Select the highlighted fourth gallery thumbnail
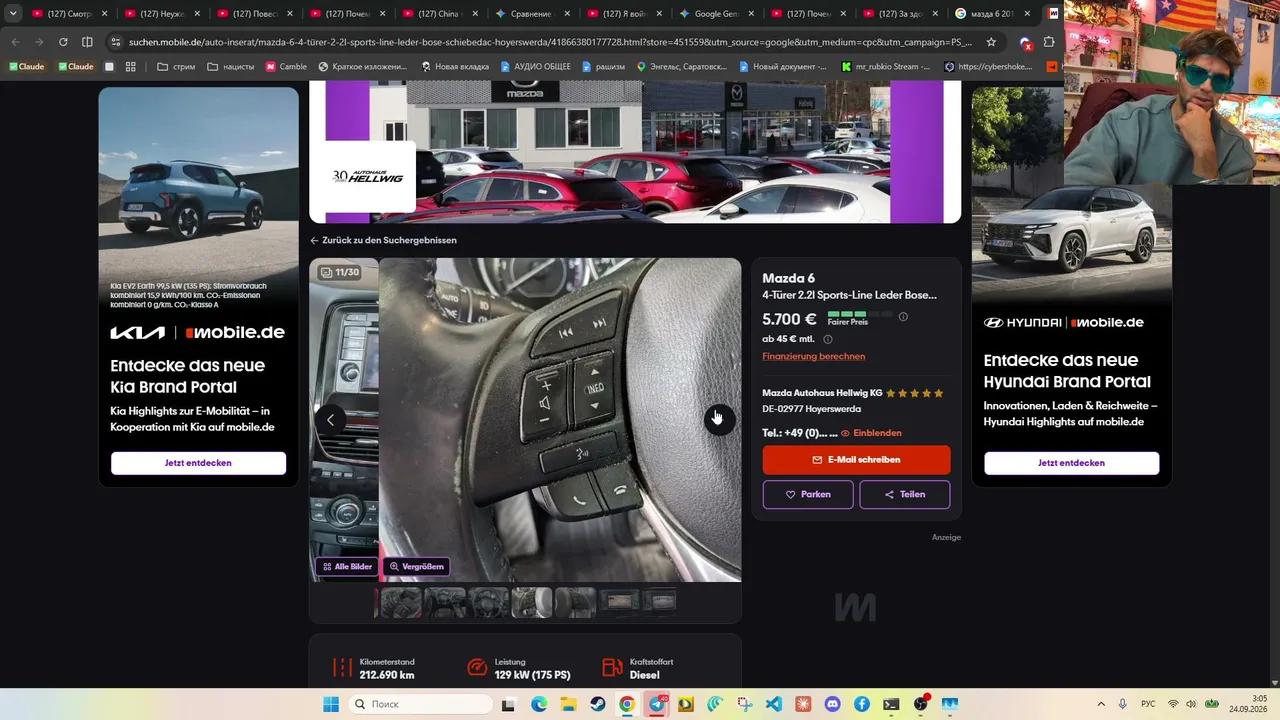This screenshot has height=720, width=1280. [x=532, y=602]
